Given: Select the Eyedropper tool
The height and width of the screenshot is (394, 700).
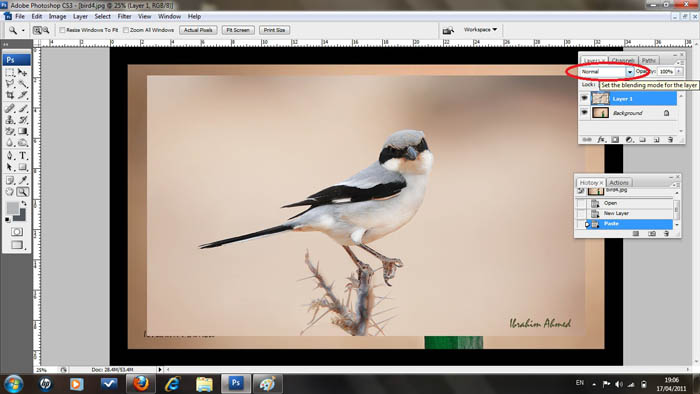Looking at the screenshot, I should click(x=23, y=180).
